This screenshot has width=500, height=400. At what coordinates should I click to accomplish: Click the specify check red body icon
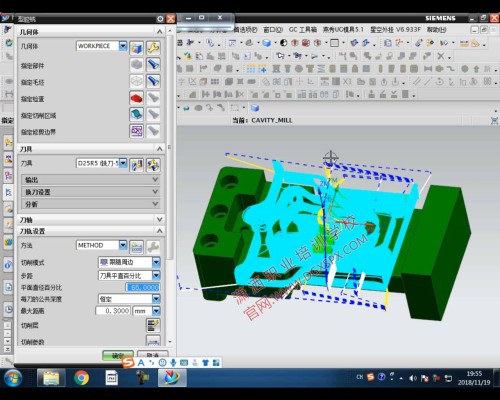[x=136, y=98]
